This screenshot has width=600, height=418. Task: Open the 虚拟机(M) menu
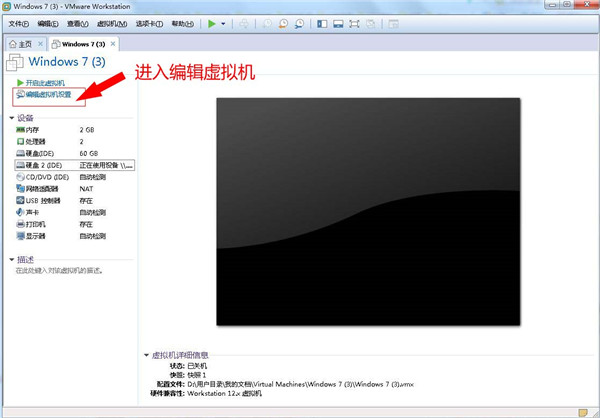pos(112,24)
